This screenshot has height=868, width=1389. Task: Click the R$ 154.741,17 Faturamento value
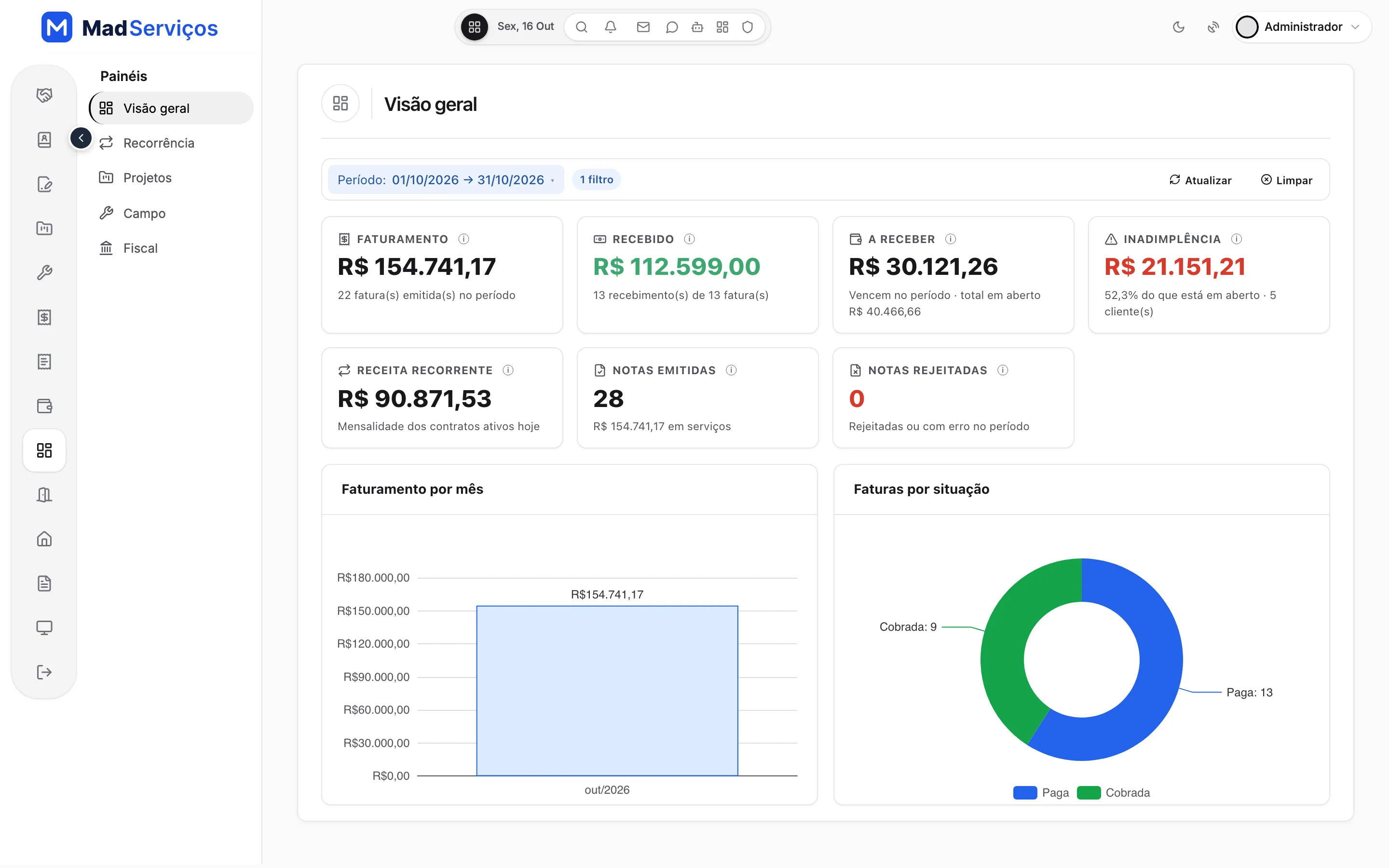[417, 266]
